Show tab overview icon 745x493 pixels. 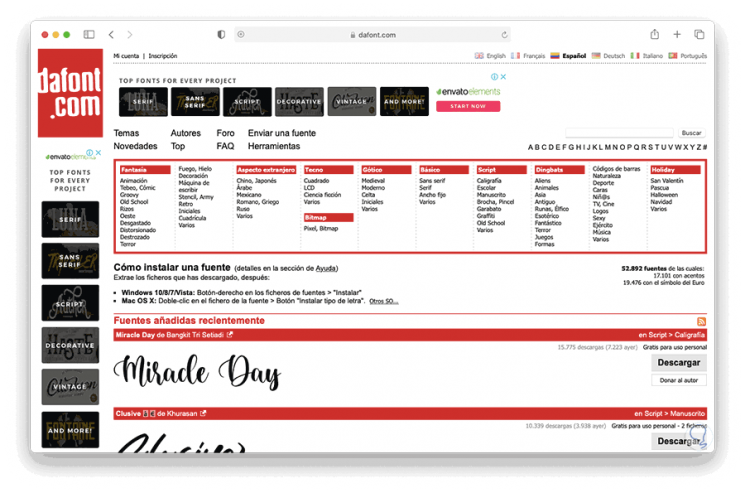click(699, 34)
